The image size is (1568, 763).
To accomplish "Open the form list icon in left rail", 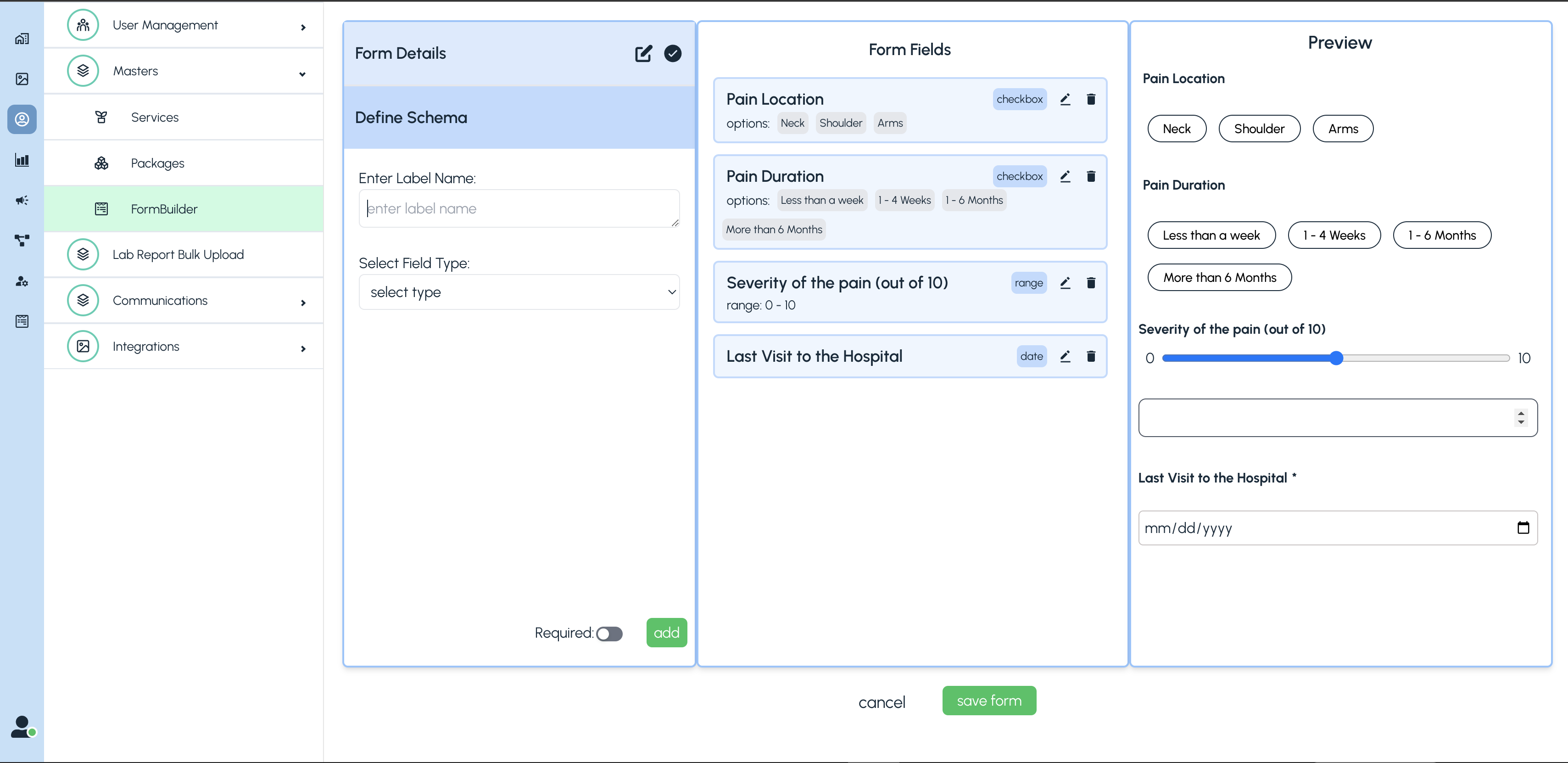I will [22, 321].
